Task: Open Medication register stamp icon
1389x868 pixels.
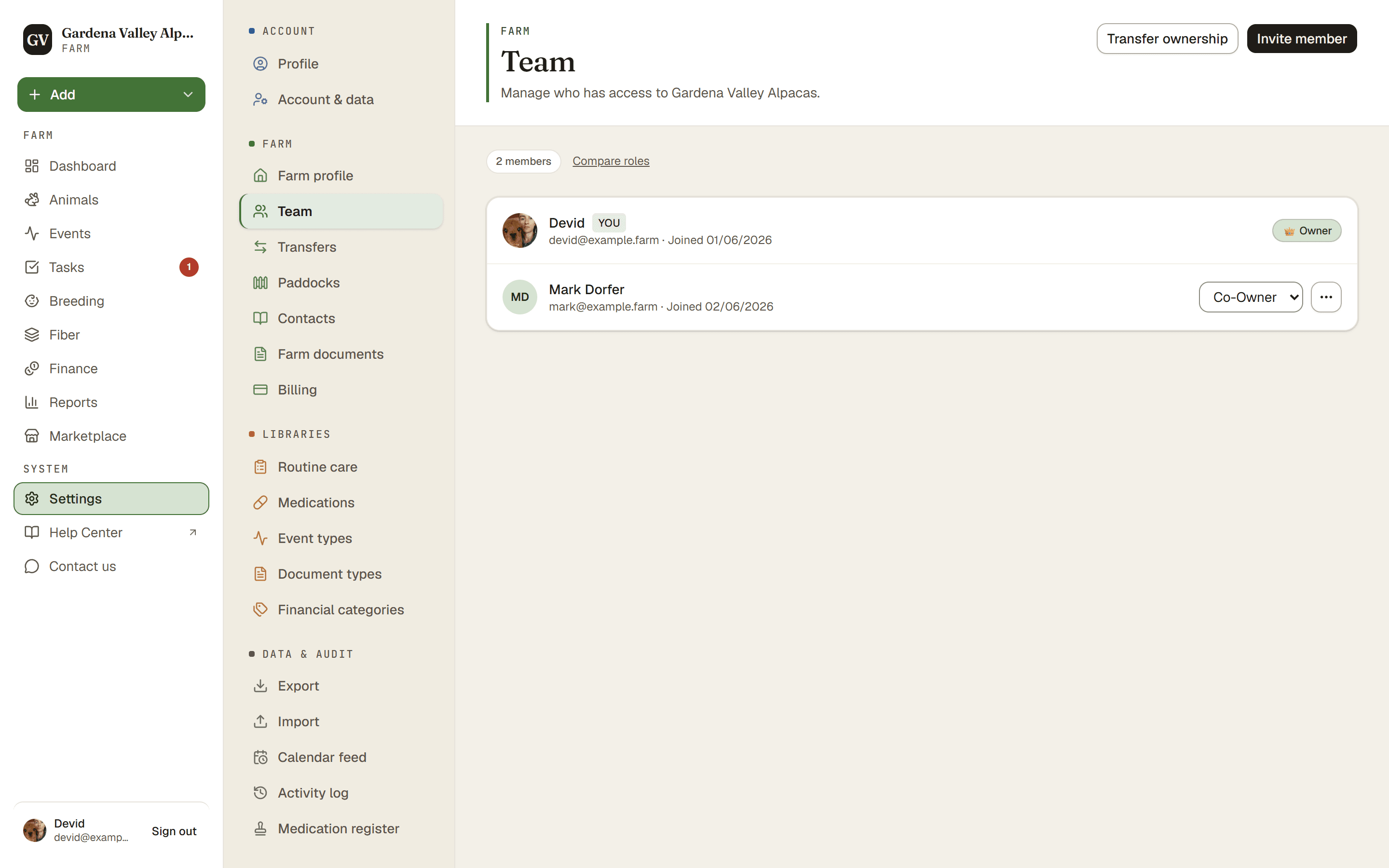Action: 260,828
